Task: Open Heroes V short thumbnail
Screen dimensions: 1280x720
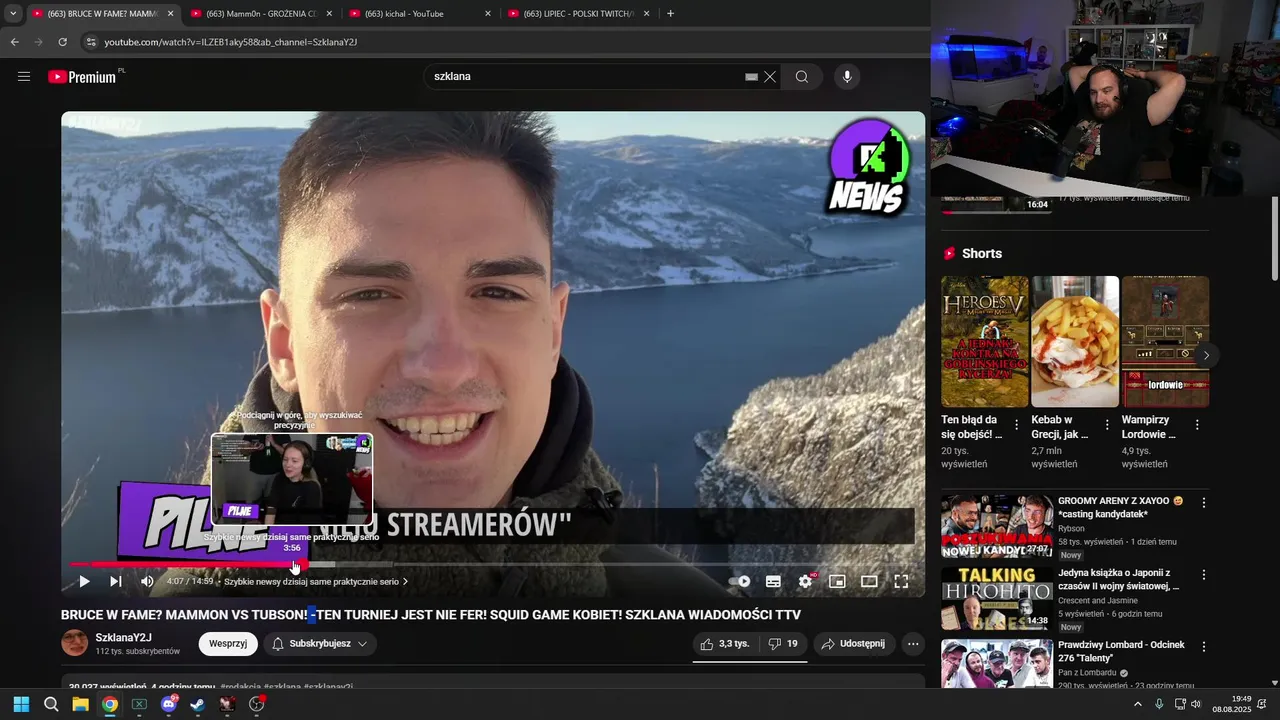Action: [x=985, y=341]
